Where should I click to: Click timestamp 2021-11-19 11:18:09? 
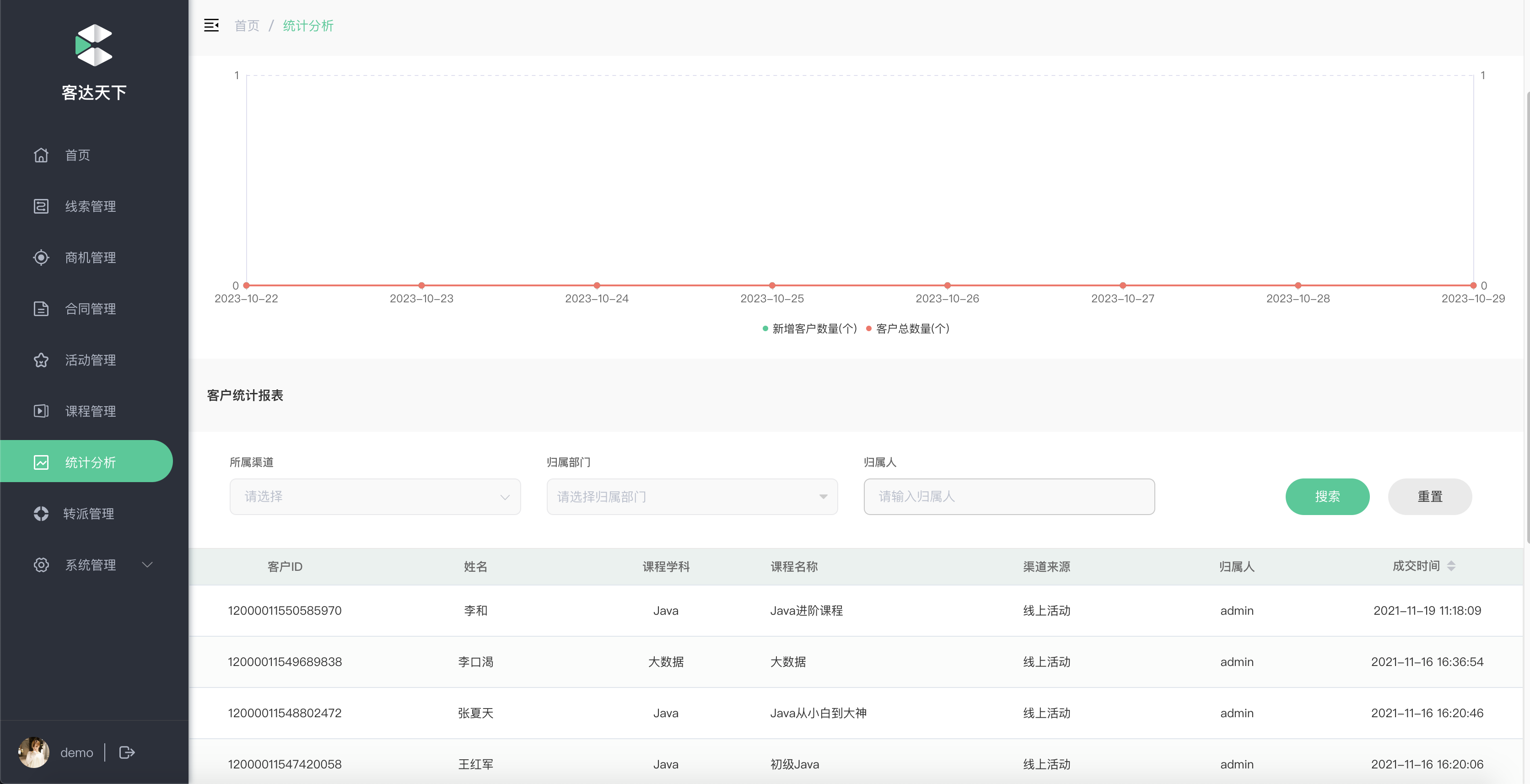pyautogui.click(x=1427, y=611)
